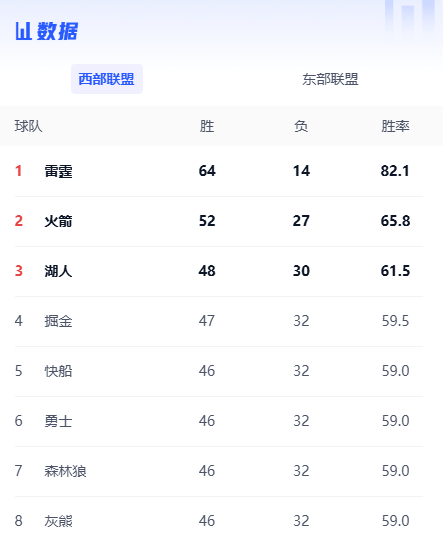The height and width of the screenshot is (545, 443).
Task: Click the 掘金 team name
Action: tap(58, 321)
